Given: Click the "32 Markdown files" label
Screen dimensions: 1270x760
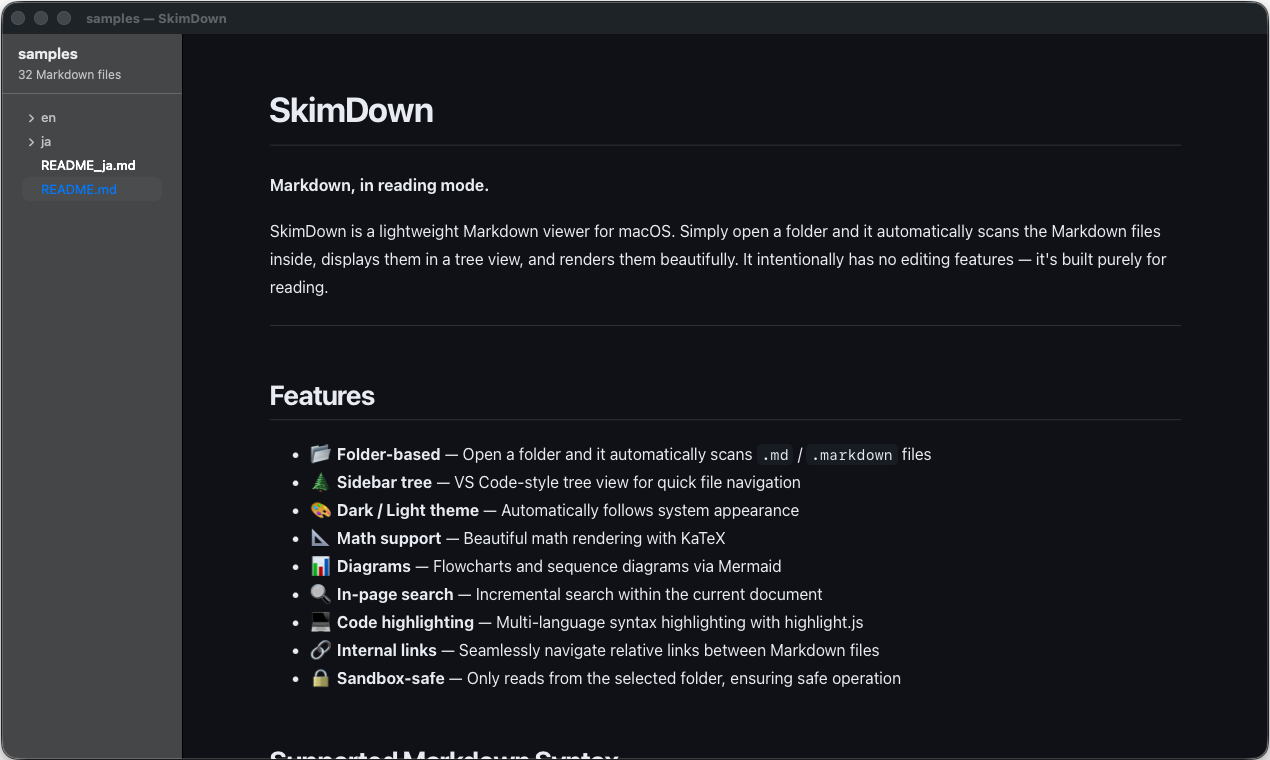Looking at the screenshot, I should [x=69, y=74].
